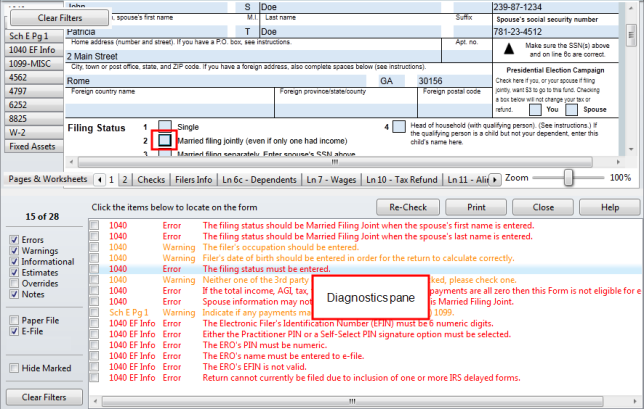Toggle the Notes filter checkbox
644x409 pixels.
pos(14,294)
